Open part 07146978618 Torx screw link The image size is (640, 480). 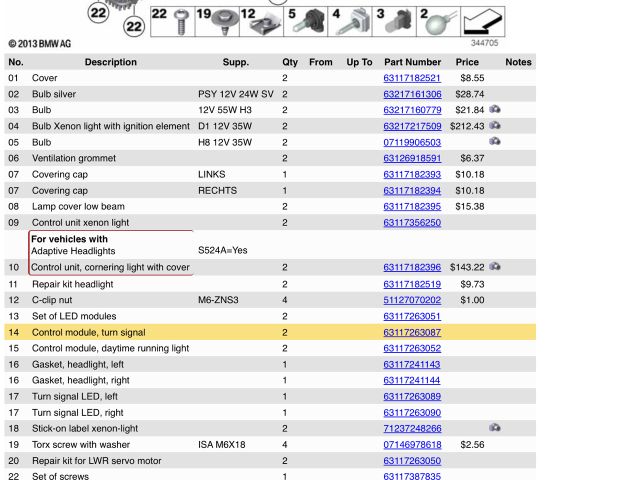412,444
